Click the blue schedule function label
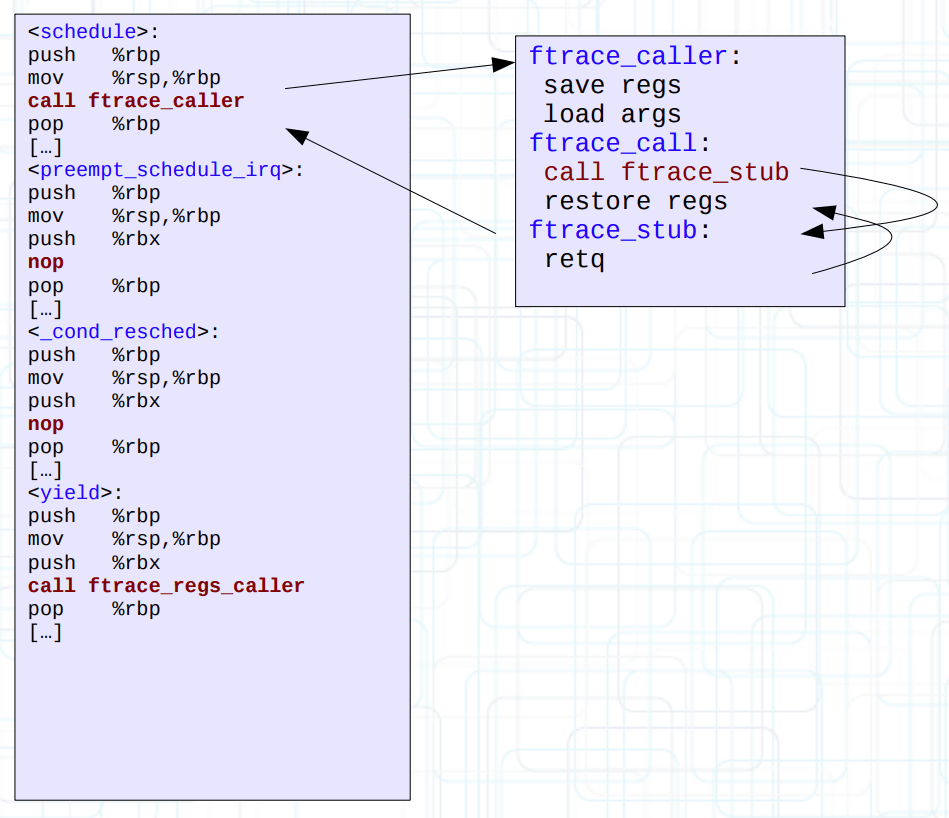Screen dimensions: 949x818 coord(87,31)
